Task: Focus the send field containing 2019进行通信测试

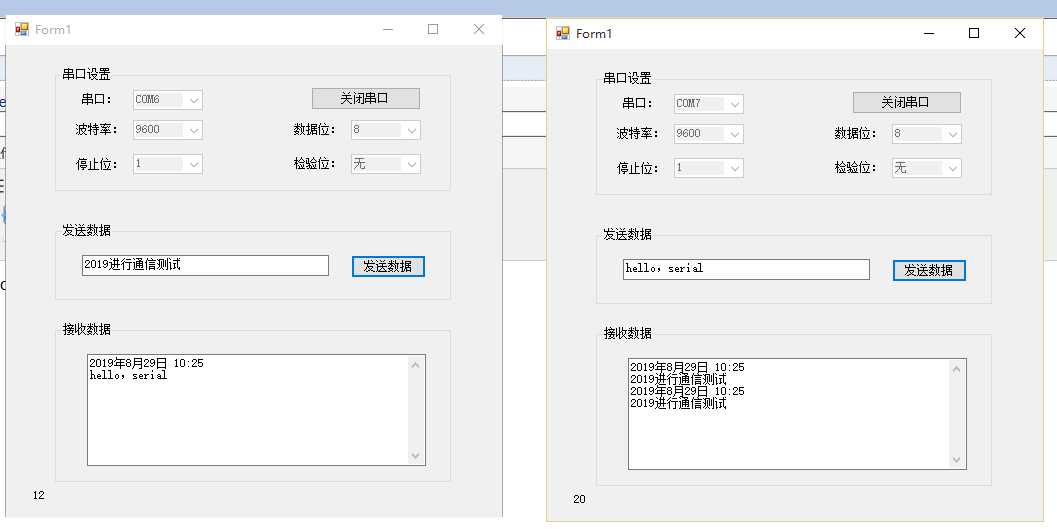Action: click(206, 265)
